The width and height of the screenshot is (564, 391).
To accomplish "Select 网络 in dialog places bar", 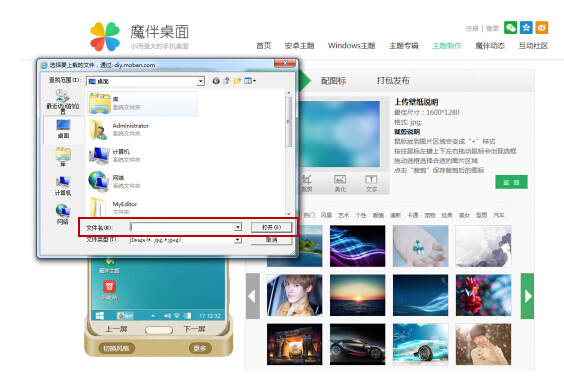I will 63,214.
